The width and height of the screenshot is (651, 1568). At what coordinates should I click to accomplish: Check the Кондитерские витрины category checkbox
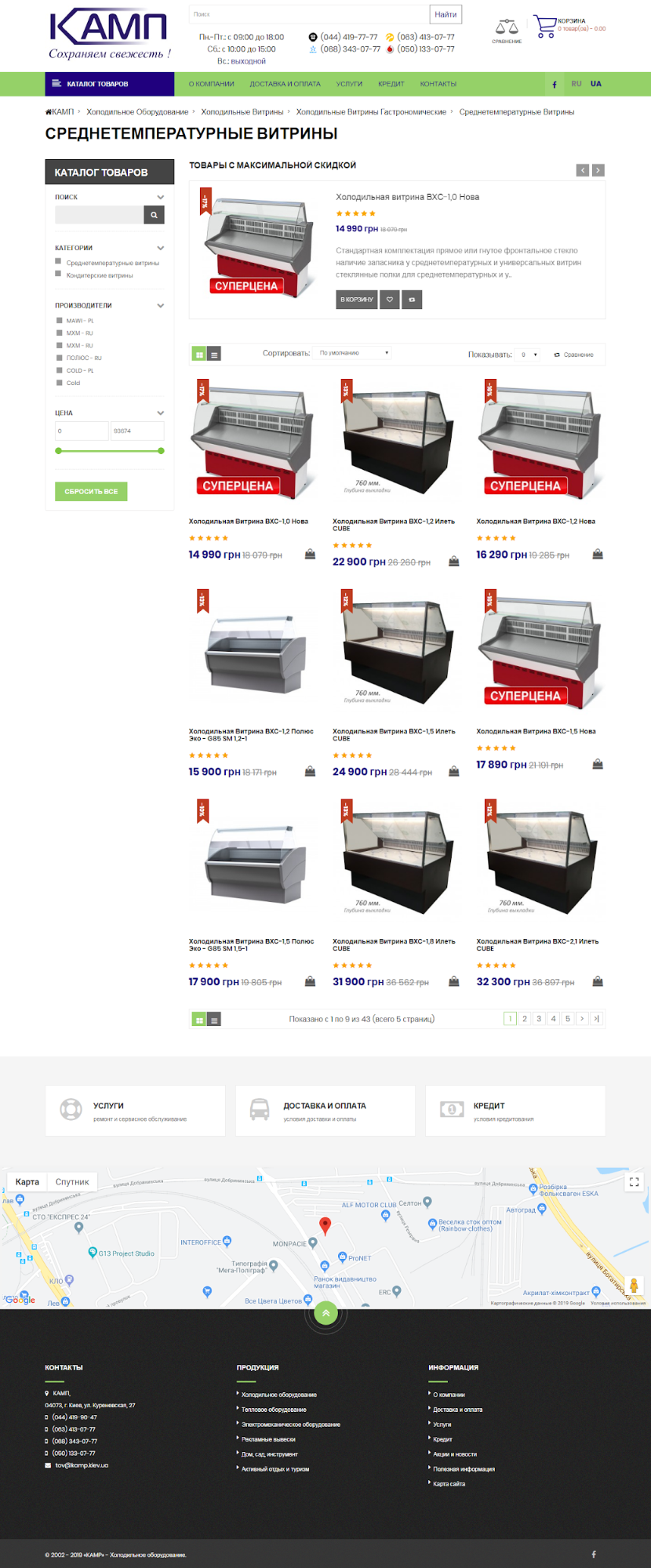(58, 274)
